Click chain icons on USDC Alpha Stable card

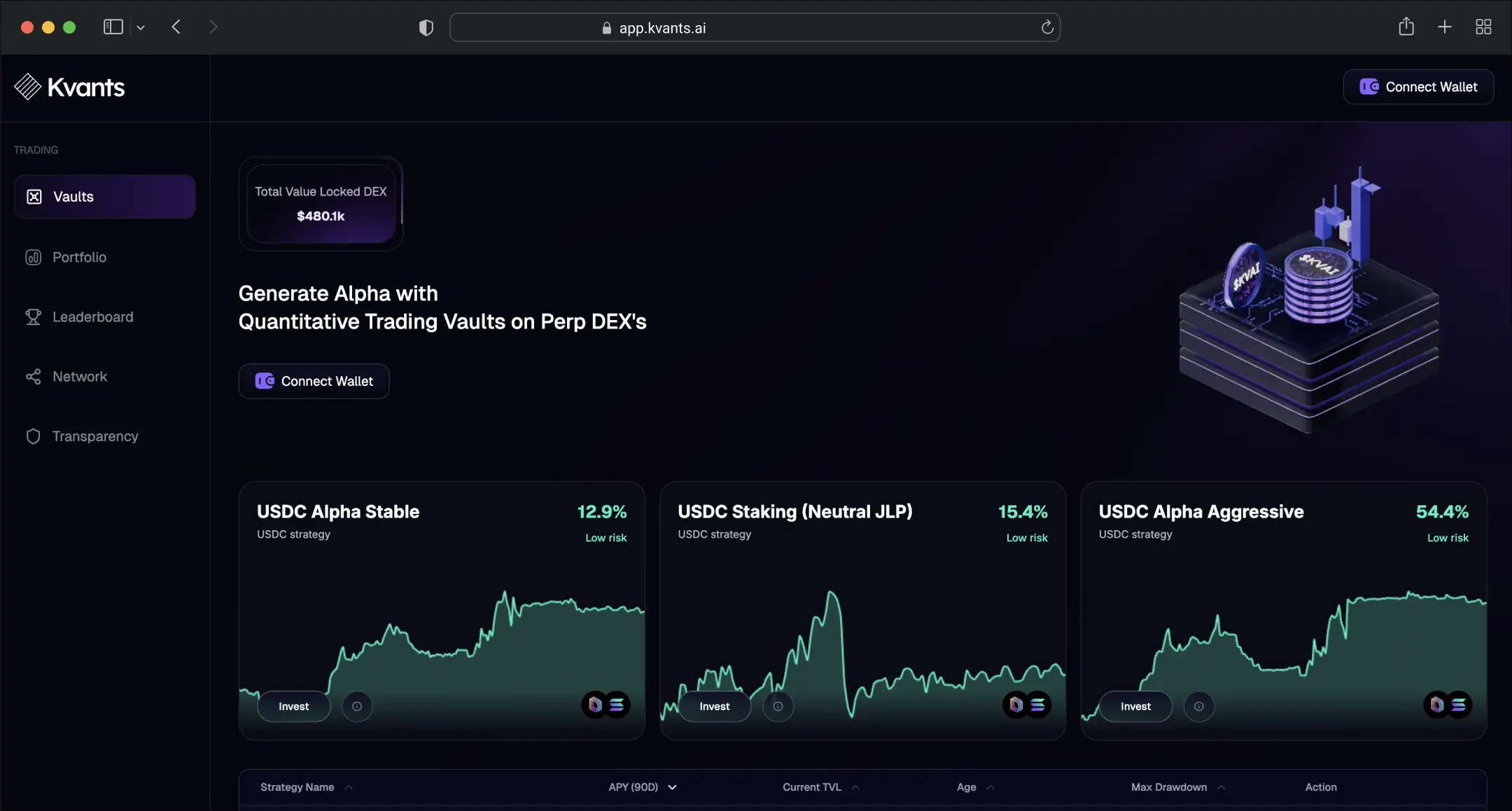tap(606, 705)
